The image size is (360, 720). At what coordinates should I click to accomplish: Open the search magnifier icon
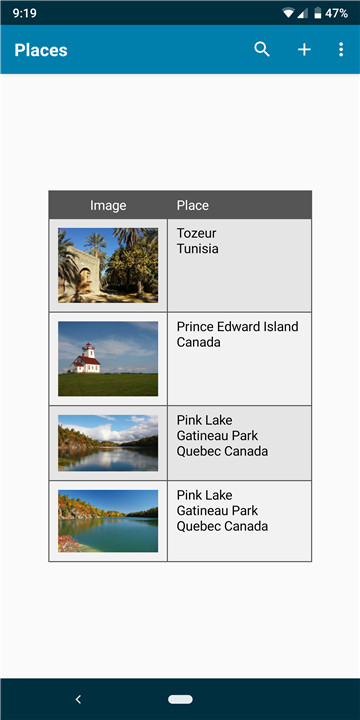(262, 49)
